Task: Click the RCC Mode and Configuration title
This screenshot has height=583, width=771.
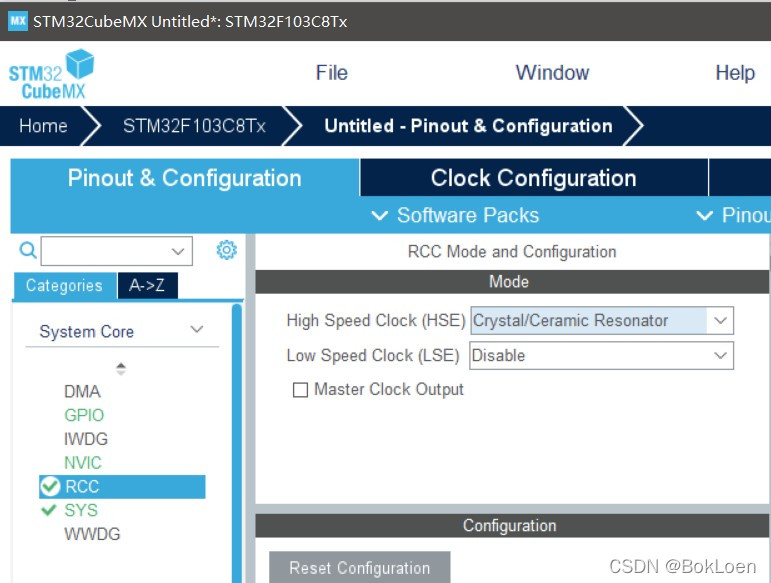Action: click(511, 252)
